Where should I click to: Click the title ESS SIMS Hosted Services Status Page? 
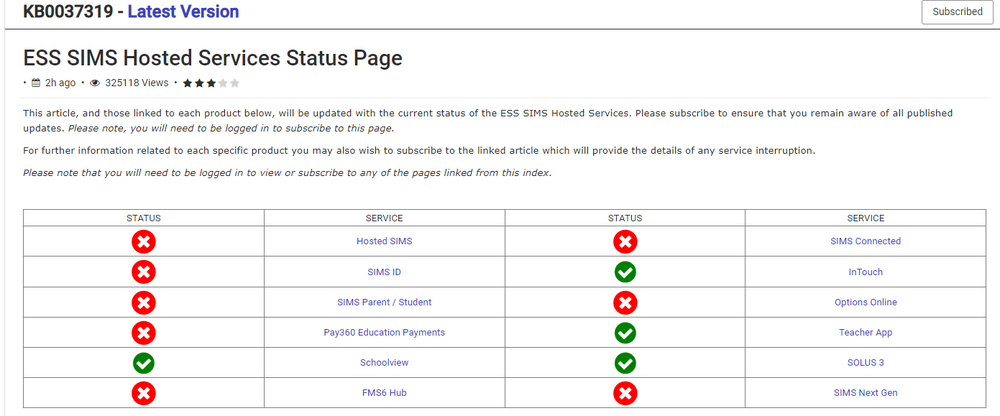(213, 58)
